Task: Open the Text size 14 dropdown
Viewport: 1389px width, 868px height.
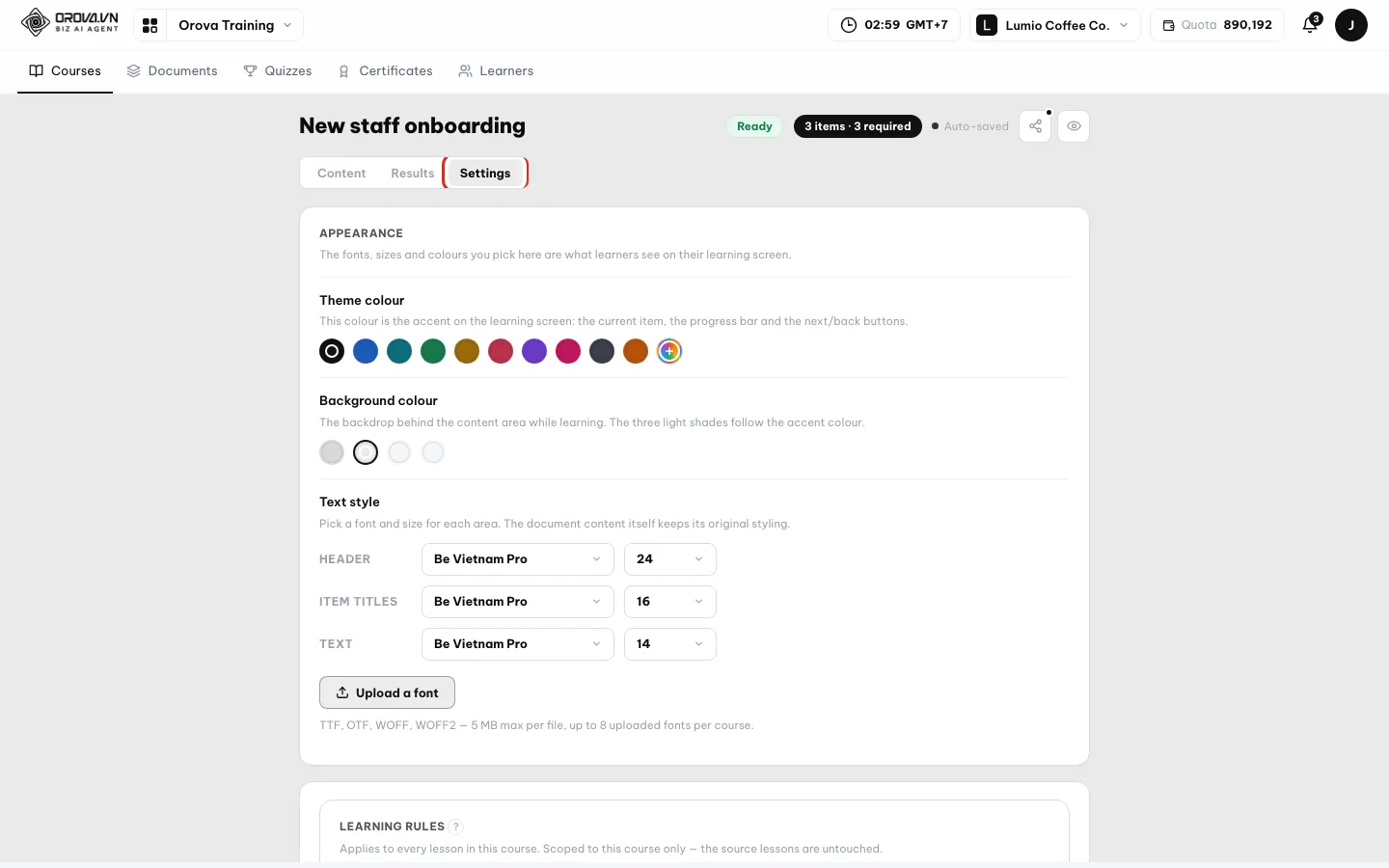Action: (x=670, y=644)
